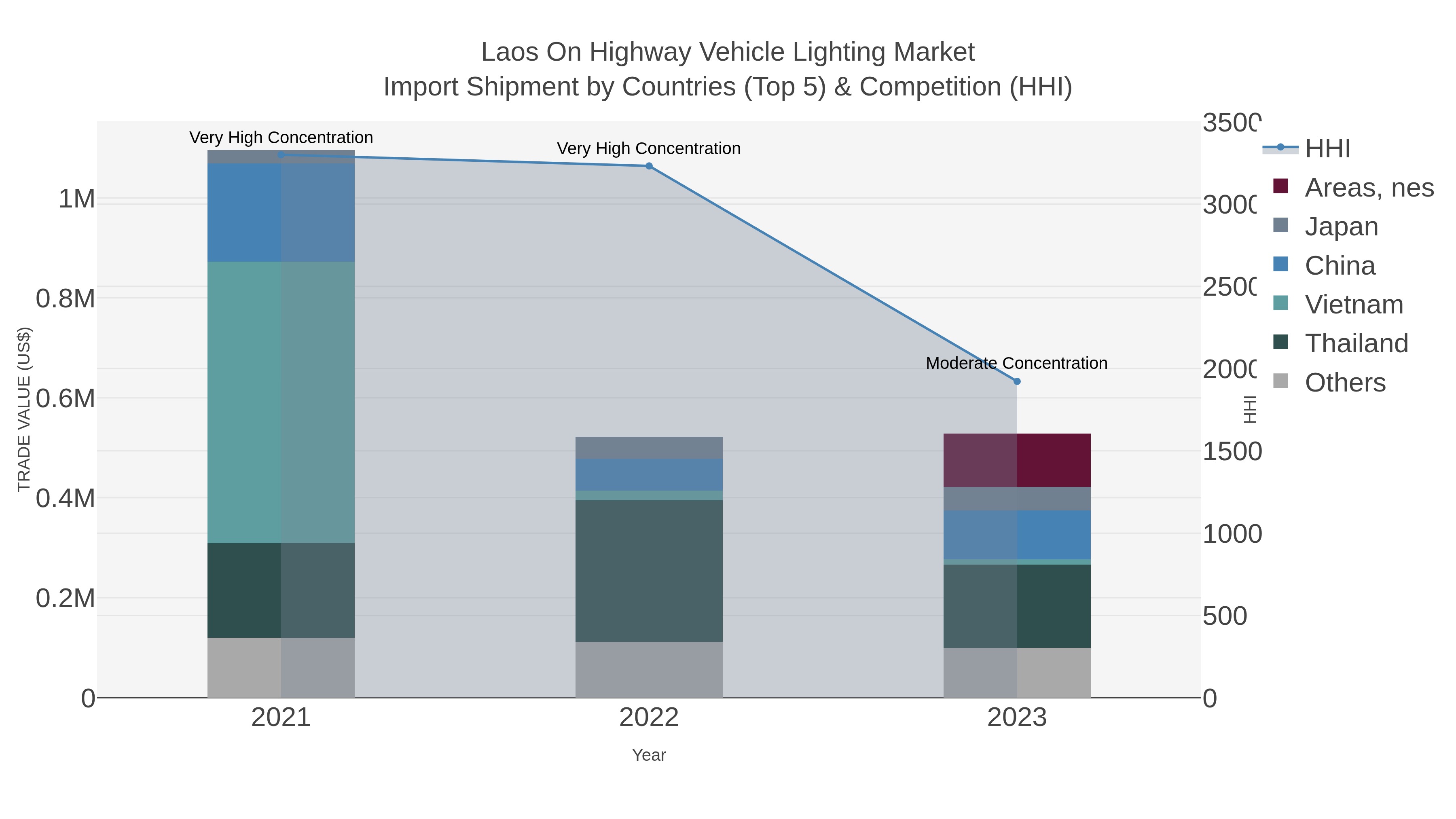The image size is (1456, 819).
Task: Click the TRADE VALUE (US$) axis title
Action: point(24,409)
